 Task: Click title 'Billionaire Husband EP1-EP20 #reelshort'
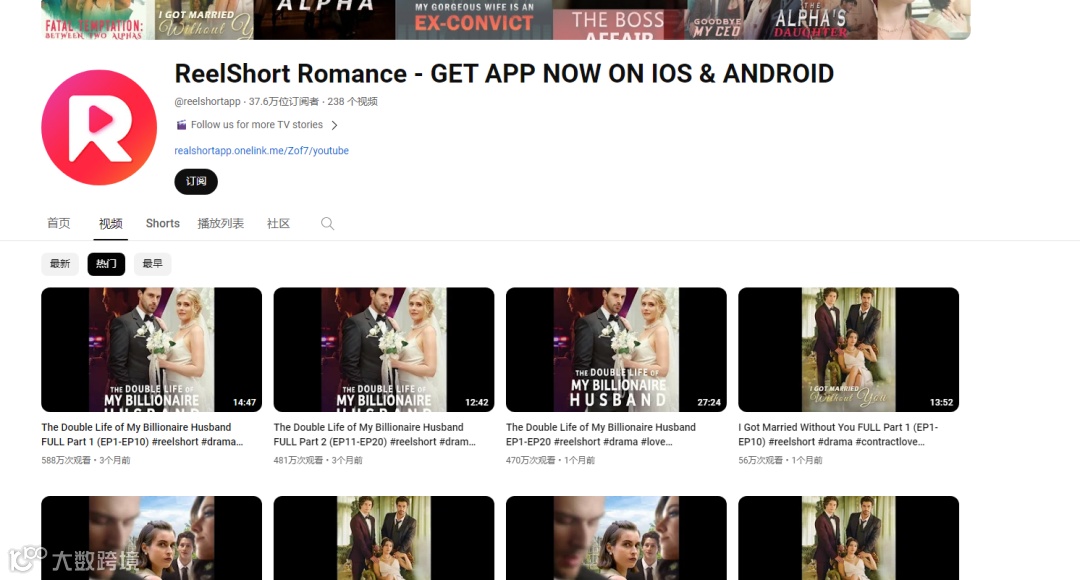pos(601,435)
